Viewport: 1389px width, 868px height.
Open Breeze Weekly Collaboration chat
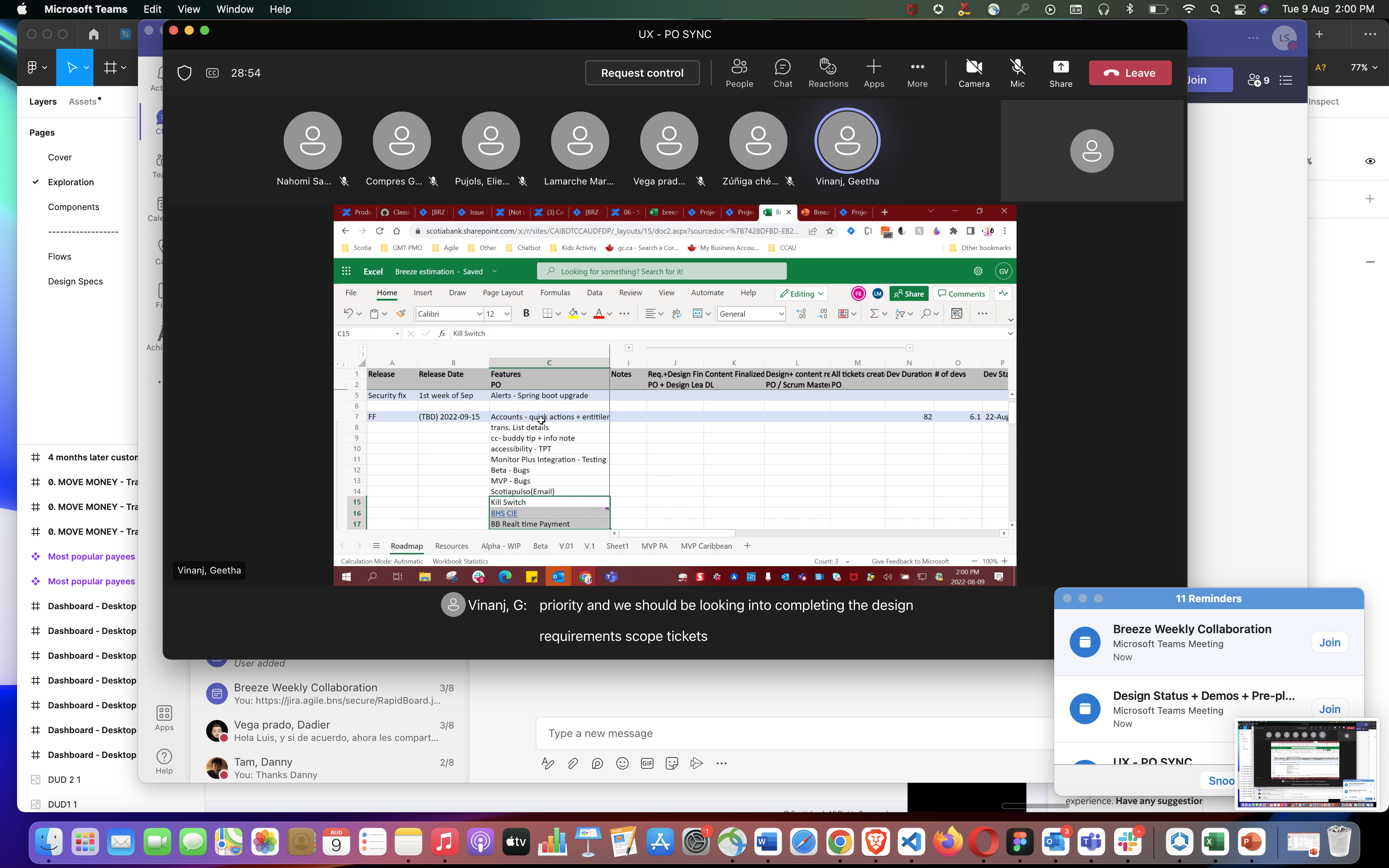tap(330, 694)
